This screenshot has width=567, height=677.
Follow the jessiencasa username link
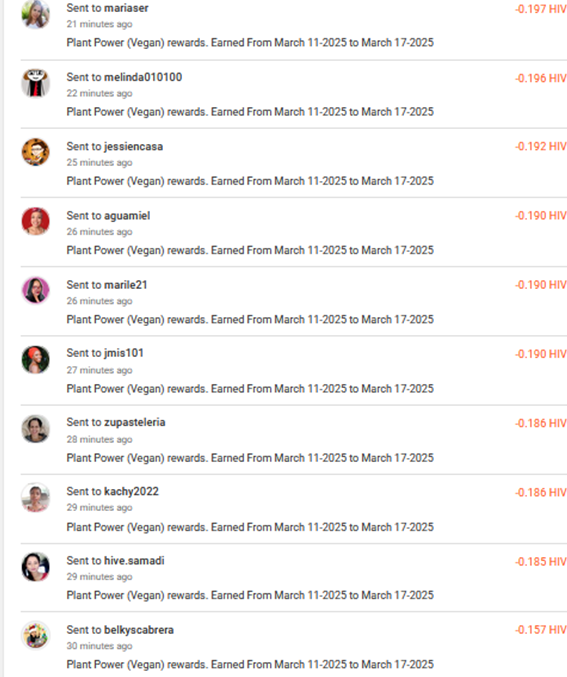(x=133, y=146)
